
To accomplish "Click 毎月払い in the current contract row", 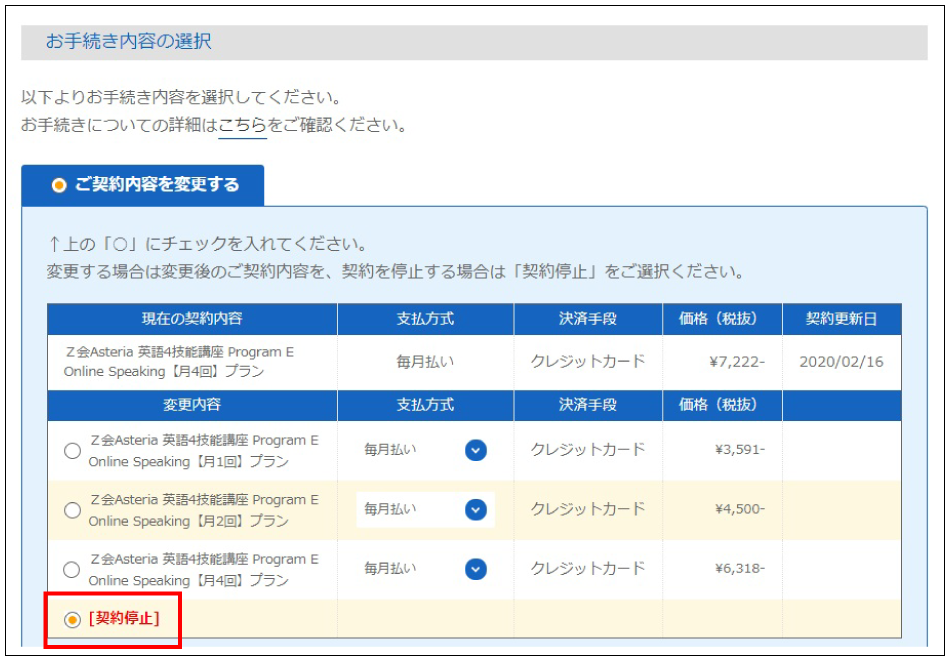I will pyautogui.click(x=425, y=362).
